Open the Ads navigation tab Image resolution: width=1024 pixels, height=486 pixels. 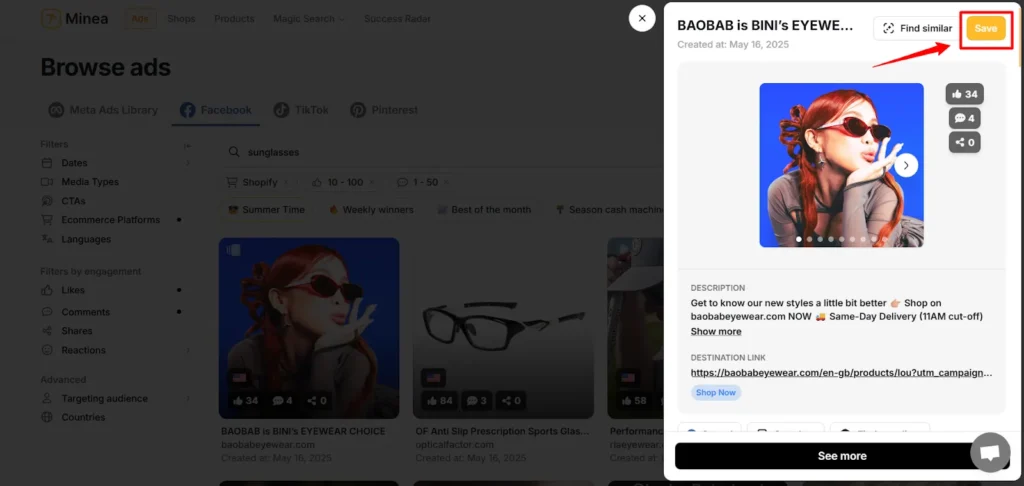[140, 19]
